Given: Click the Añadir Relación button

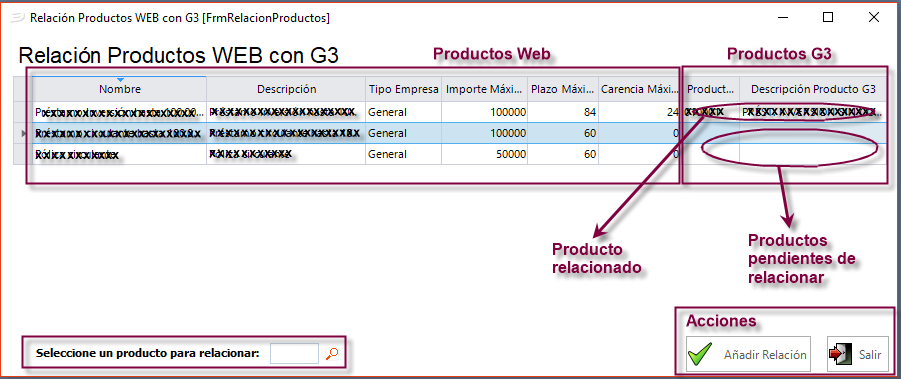Looking at the screenshot, I should (748, 354).
